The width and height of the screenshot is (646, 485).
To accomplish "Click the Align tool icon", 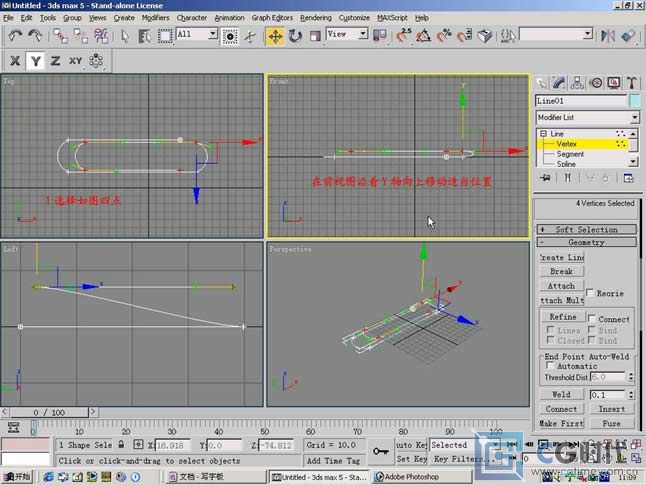I will pyautogui.click(x=628, y=36).
